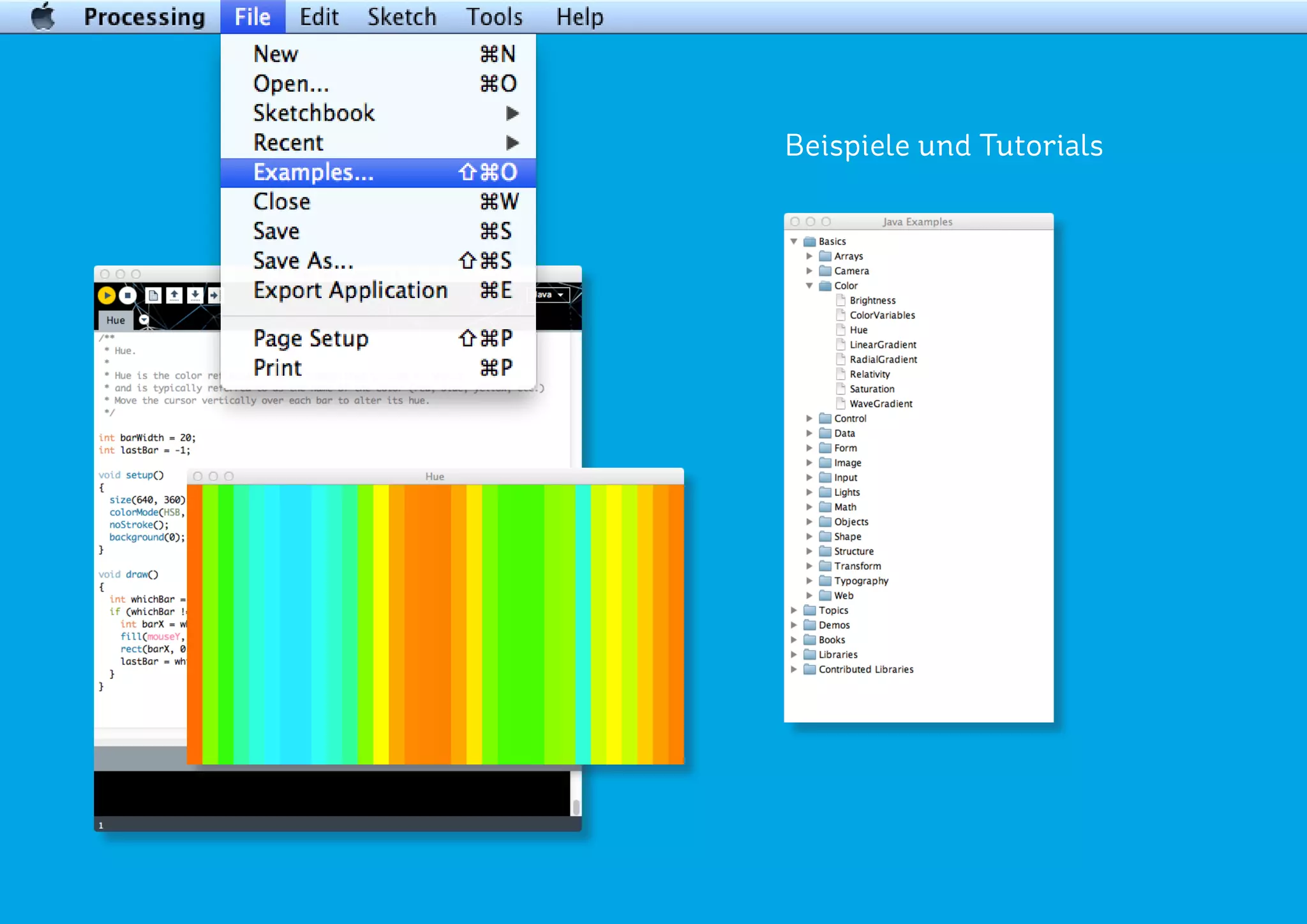
Task: Choose Close in the File menu
Action: [x=378, y=202]
